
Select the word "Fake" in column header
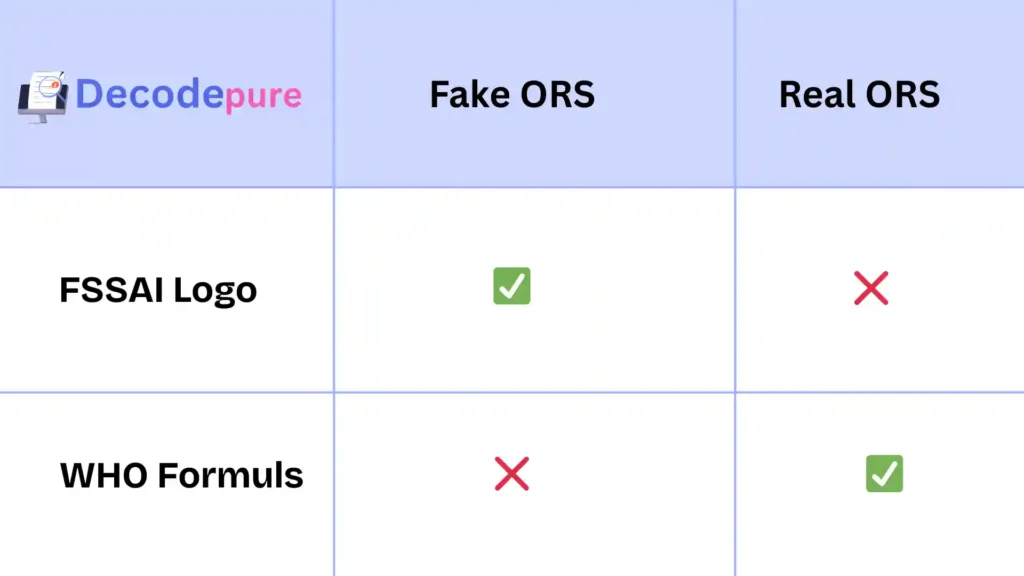[467, 94]
